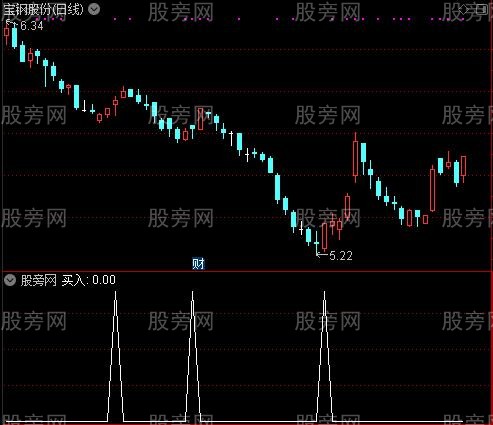This screenshot has width=493, height=425.
Task: Select the candle at the 5.22 low
Action: coord(316,242)
